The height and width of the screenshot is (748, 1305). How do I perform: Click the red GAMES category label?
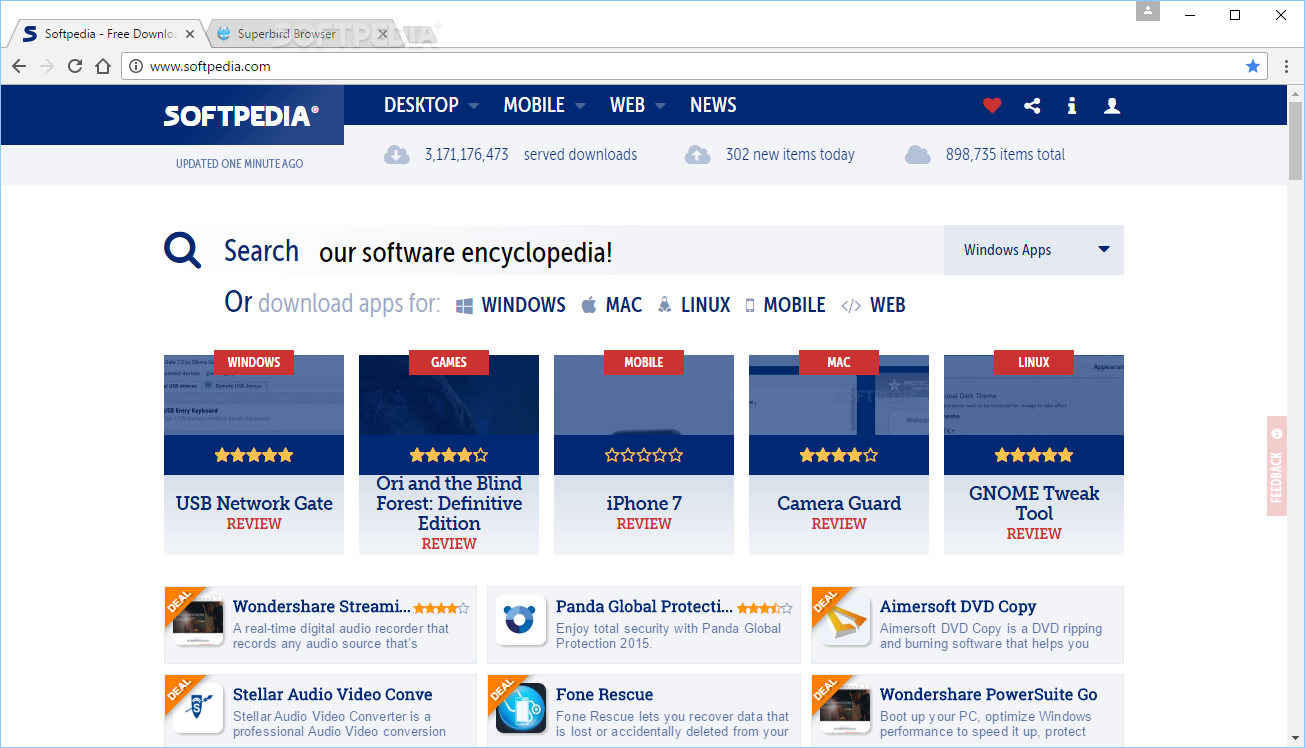pyautogui.click(x=449, y=362)
